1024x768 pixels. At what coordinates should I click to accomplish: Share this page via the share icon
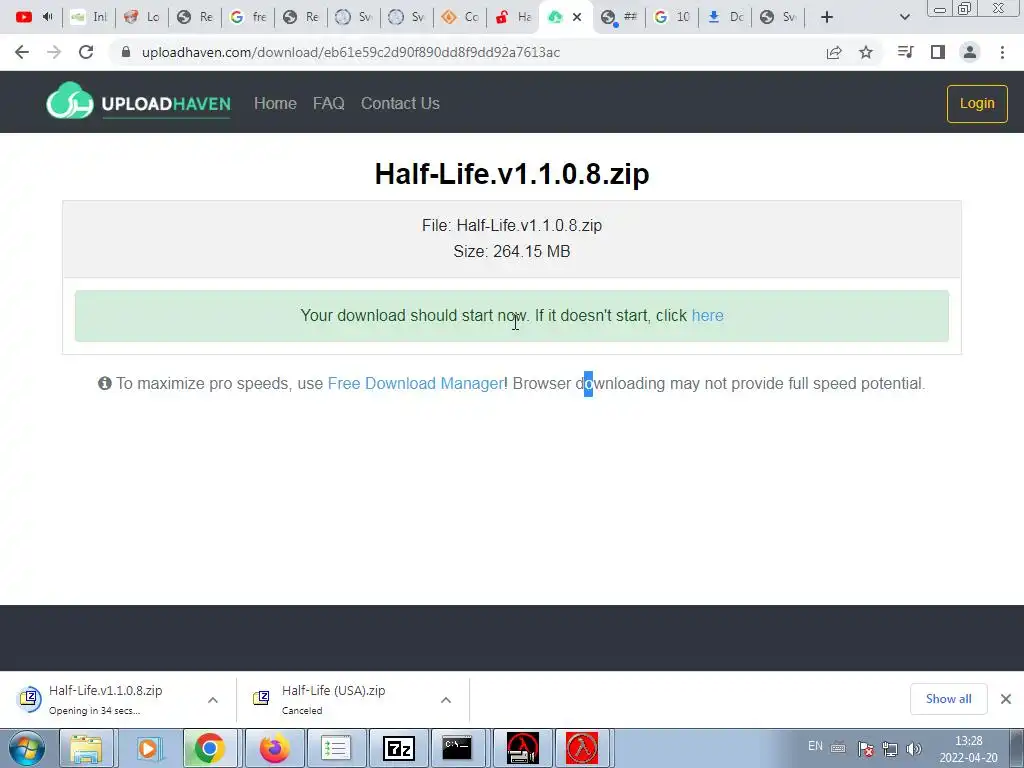pyautogui.click(x=834, y=52)
